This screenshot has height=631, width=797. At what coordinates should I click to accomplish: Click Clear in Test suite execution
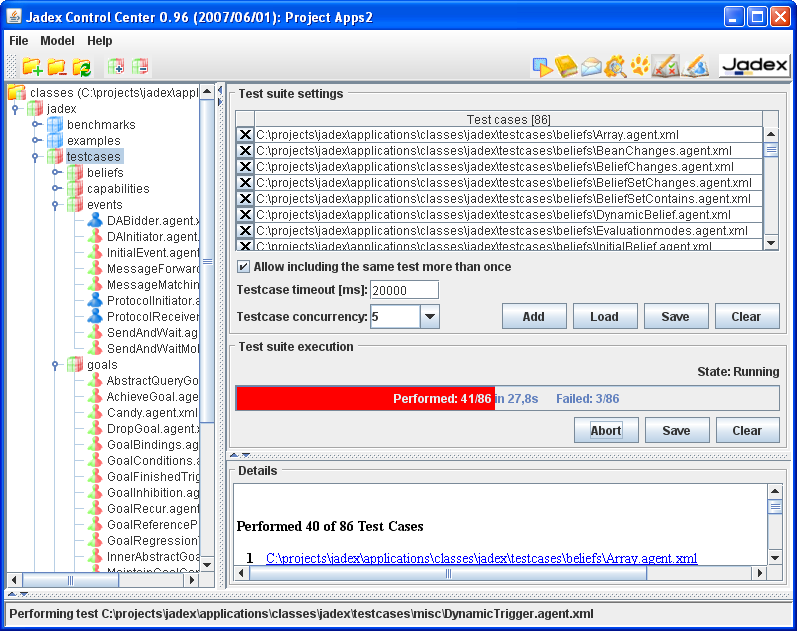click(747, 430)
